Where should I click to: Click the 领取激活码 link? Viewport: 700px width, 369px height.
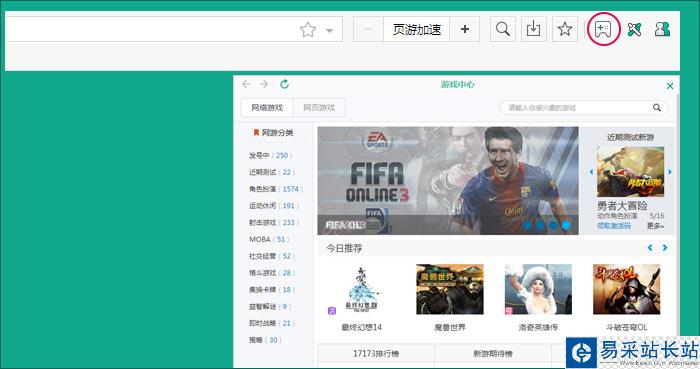coord(614,226)
